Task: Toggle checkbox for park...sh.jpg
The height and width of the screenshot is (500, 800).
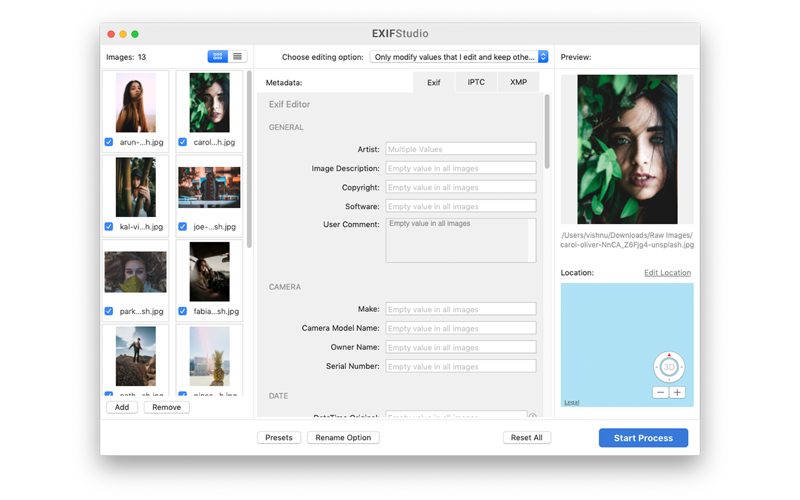Action: click(x=109, y=311)
